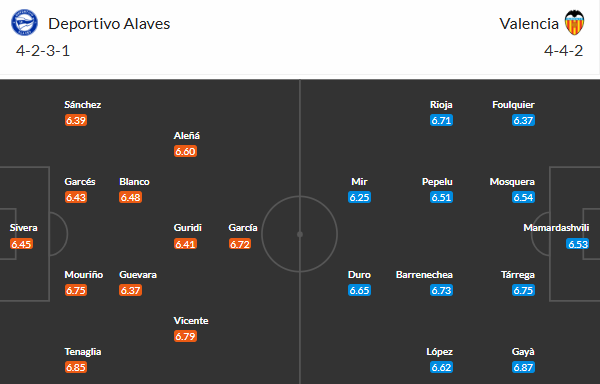
Task: Click Vicente's 6.79 rating badge
Action: point(185,336)
